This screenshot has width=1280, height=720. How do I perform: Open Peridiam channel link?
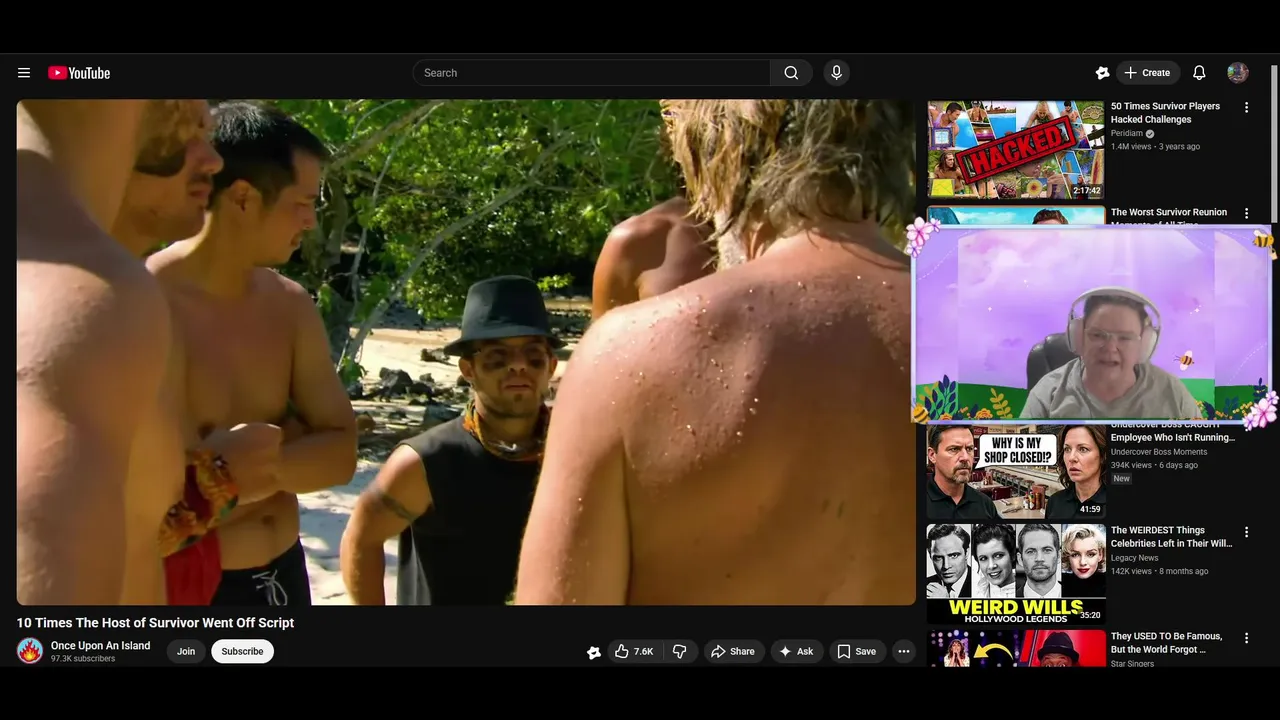tap(1126, 133)
